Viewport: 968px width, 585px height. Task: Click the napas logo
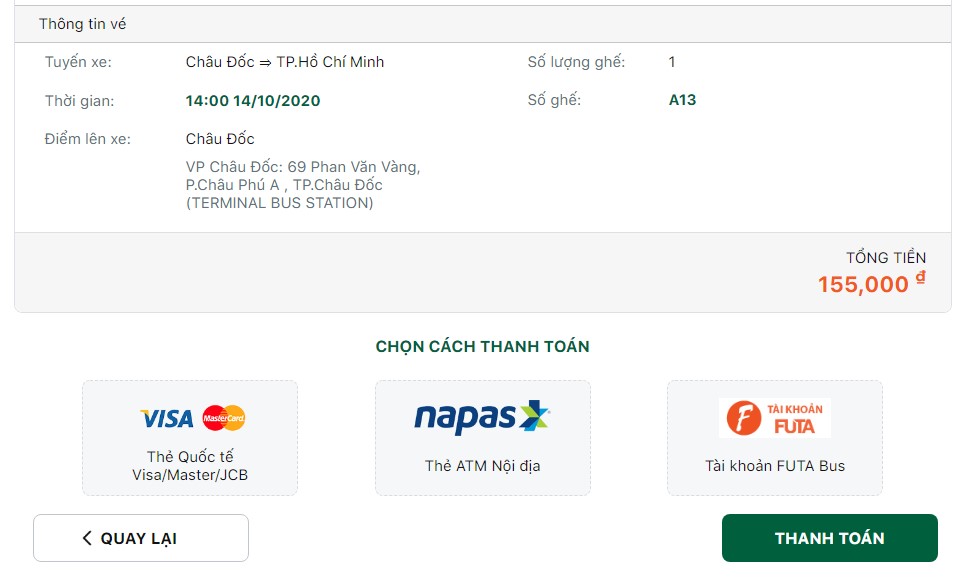[x=482, y=417]
